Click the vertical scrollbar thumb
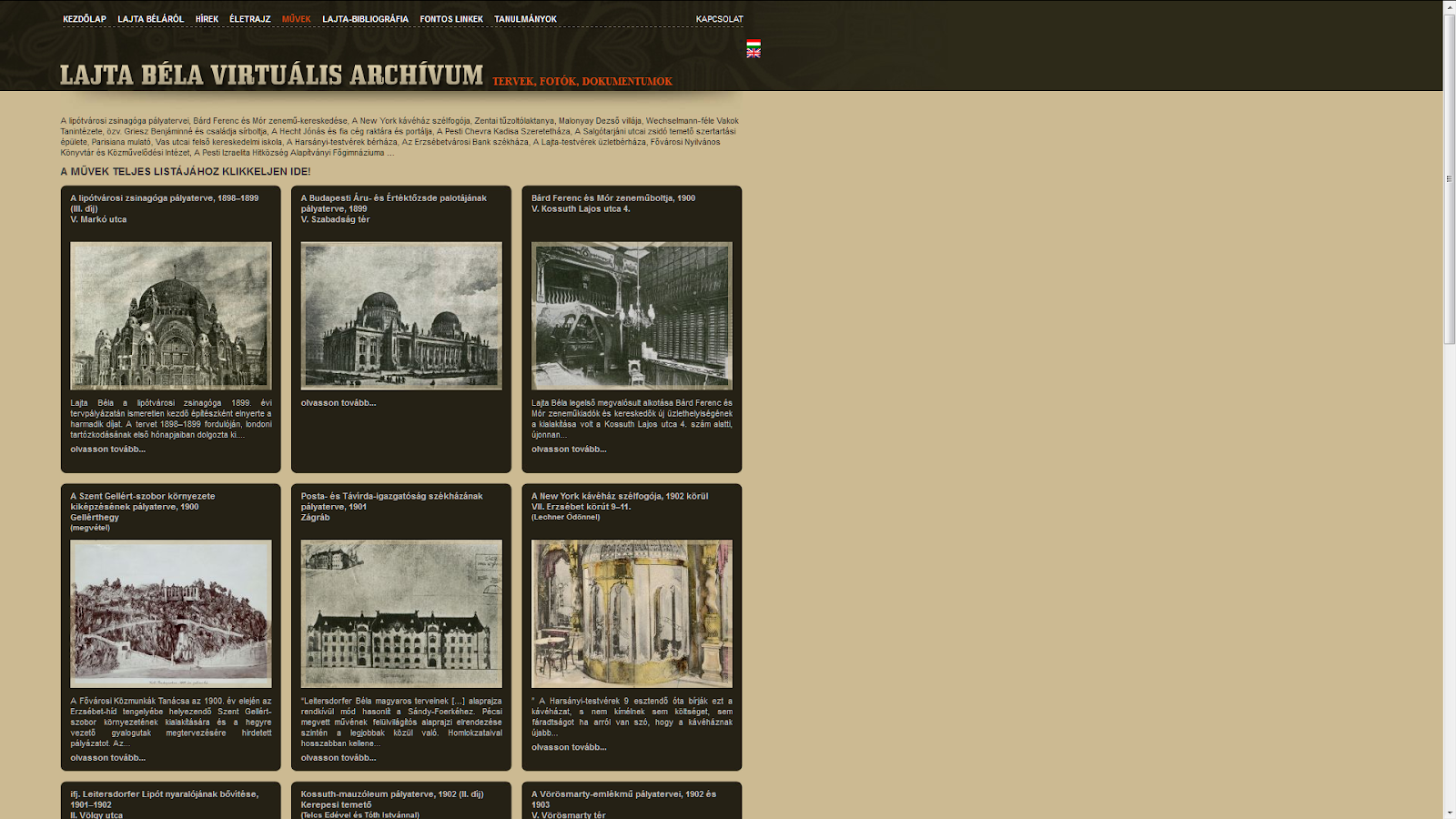This screenshot has height=819, width=1456. [x=1450, y=178]
